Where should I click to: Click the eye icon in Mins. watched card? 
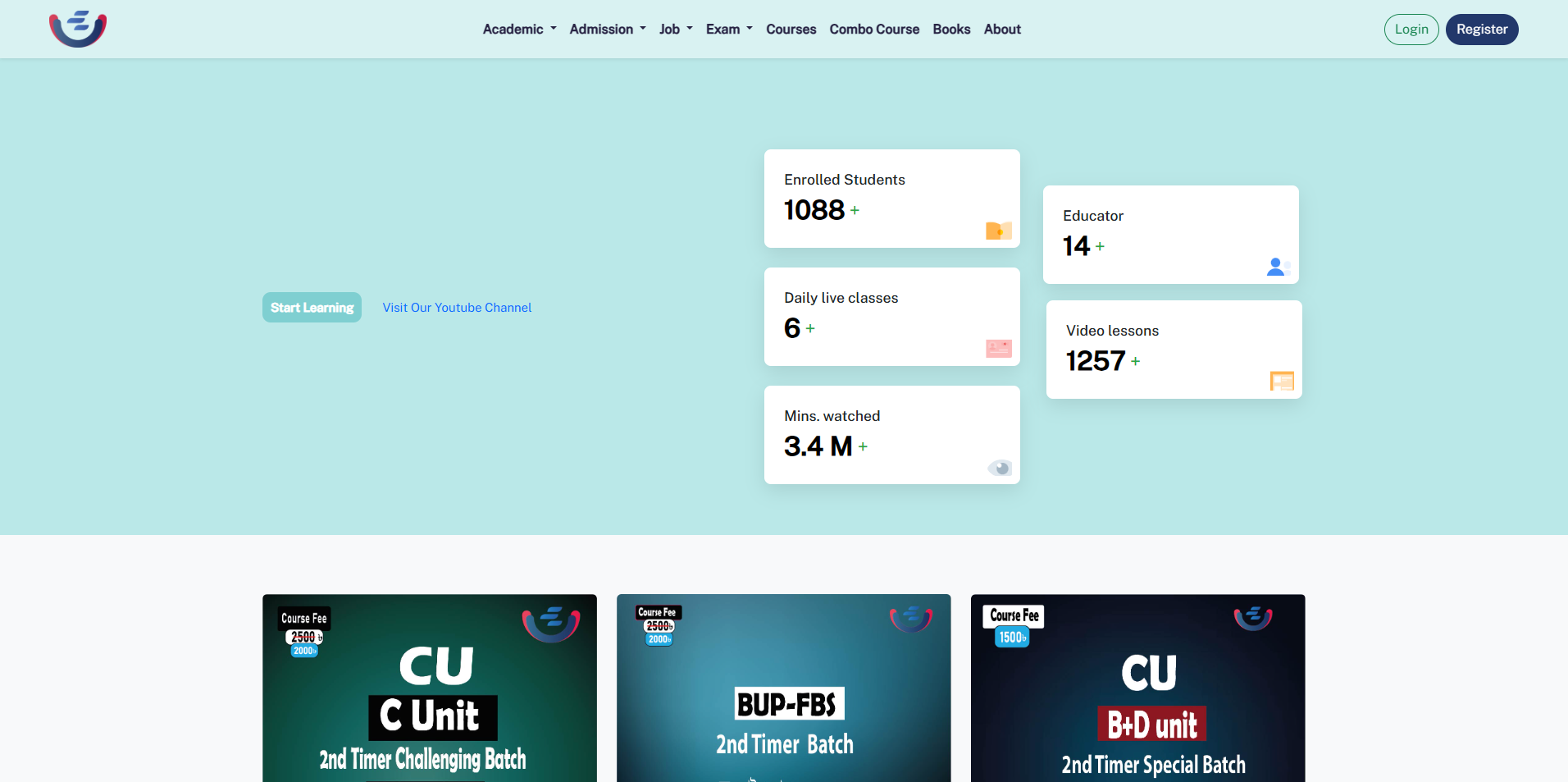pyautogui.click(x=1000, y=468)
